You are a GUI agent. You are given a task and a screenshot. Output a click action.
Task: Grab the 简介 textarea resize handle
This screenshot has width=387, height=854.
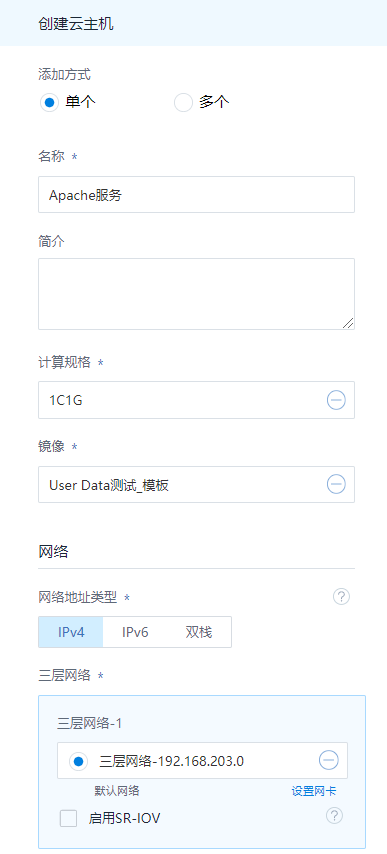[348, 324]
